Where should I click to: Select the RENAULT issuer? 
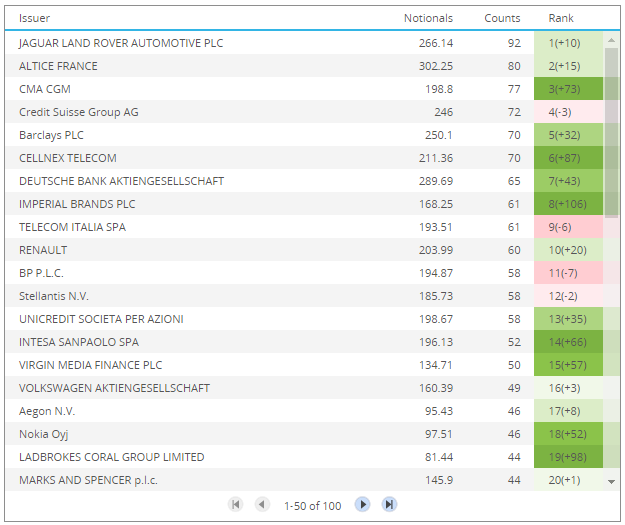43,250
